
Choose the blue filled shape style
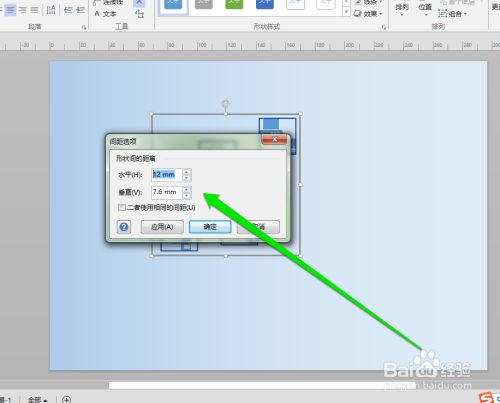(x=173, y=5)
